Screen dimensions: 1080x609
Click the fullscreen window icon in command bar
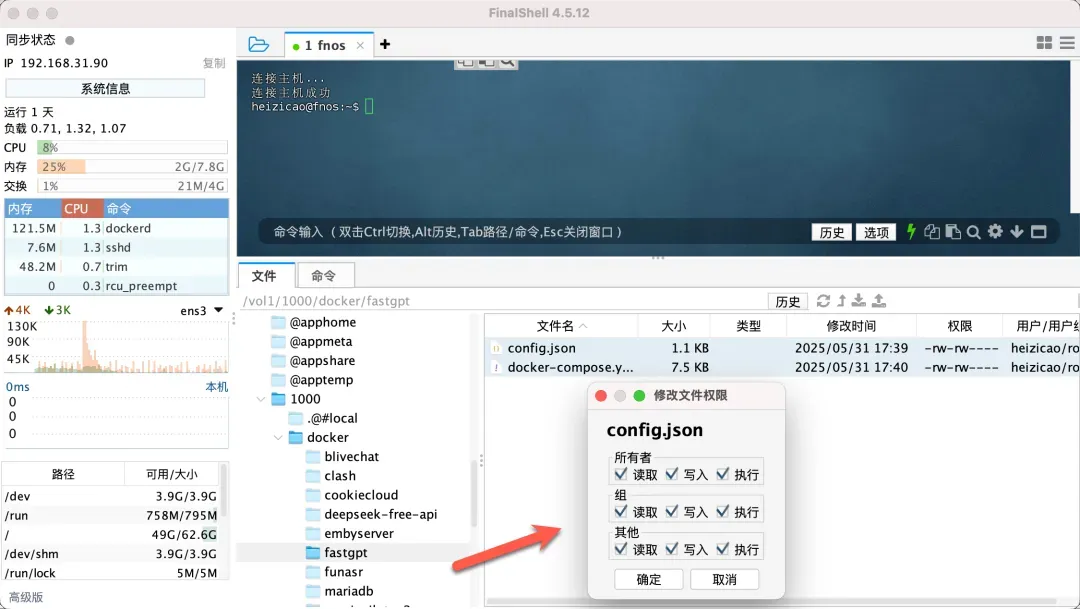coord(1039,231)
